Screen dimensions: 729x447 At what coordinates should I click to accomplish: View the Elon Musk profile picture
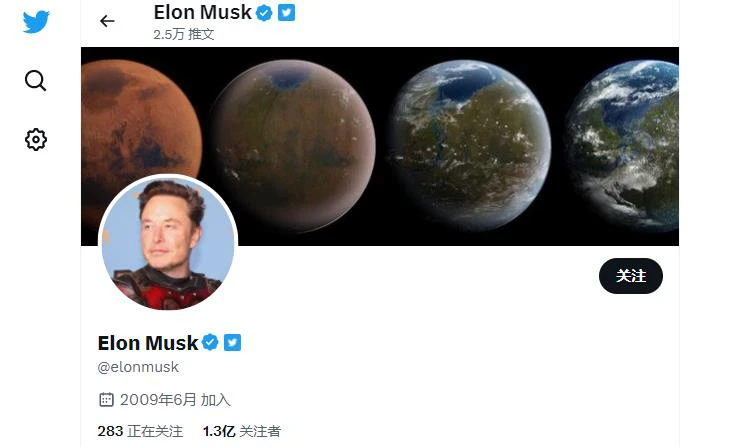pos(168,242)
